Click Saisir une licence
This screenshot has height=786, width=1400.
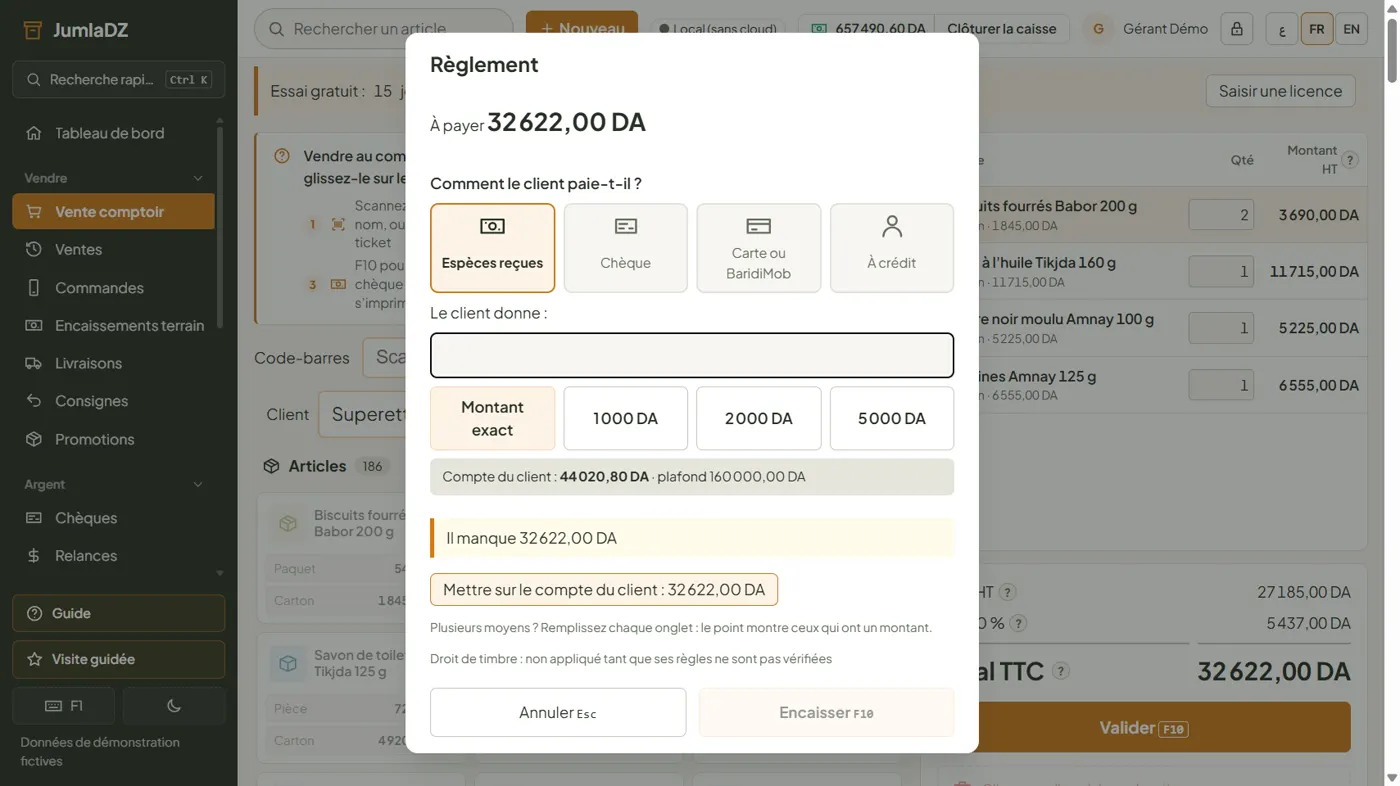coord(1280,91)
